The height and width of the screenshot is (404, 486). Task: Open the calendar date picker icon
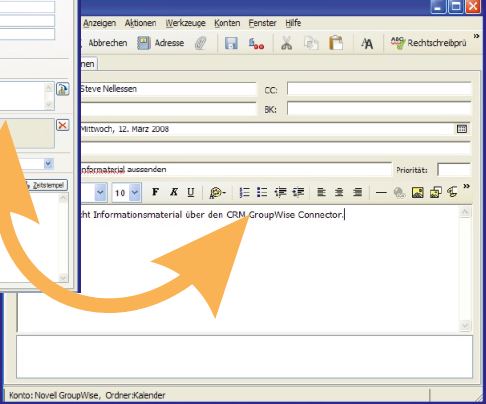coord(462,129)
